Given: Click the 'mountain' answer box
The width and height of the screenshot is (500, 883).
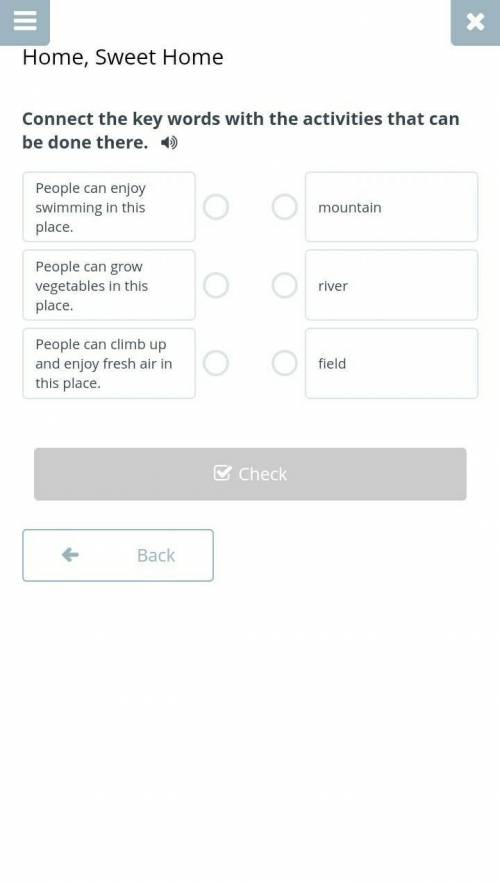Looking at the screenshot, I should point(391,207).
